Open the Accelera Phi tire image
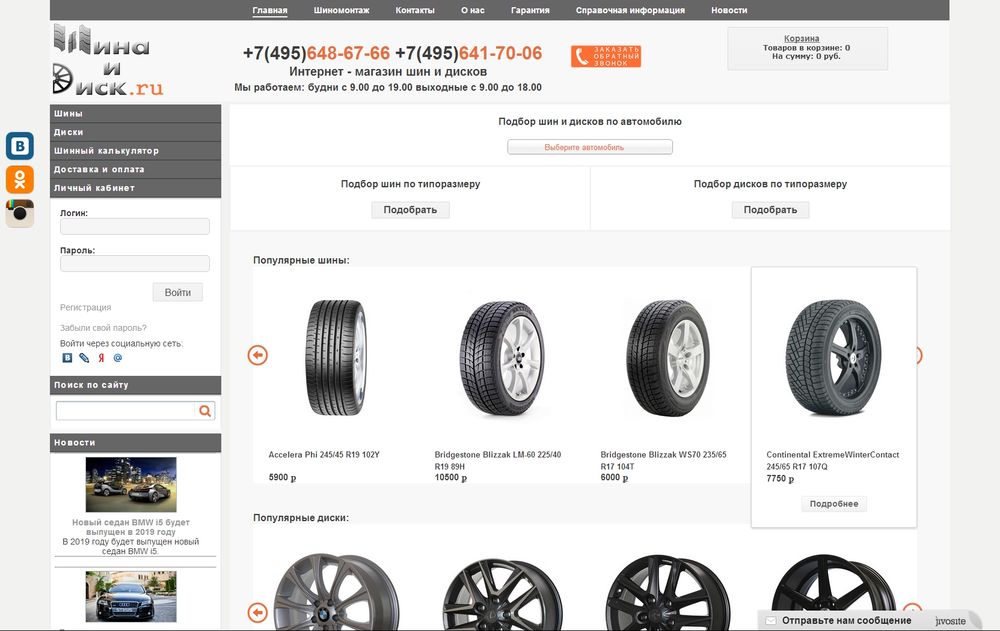Screen dimensions: 1000x631 (x=336, y=357)
